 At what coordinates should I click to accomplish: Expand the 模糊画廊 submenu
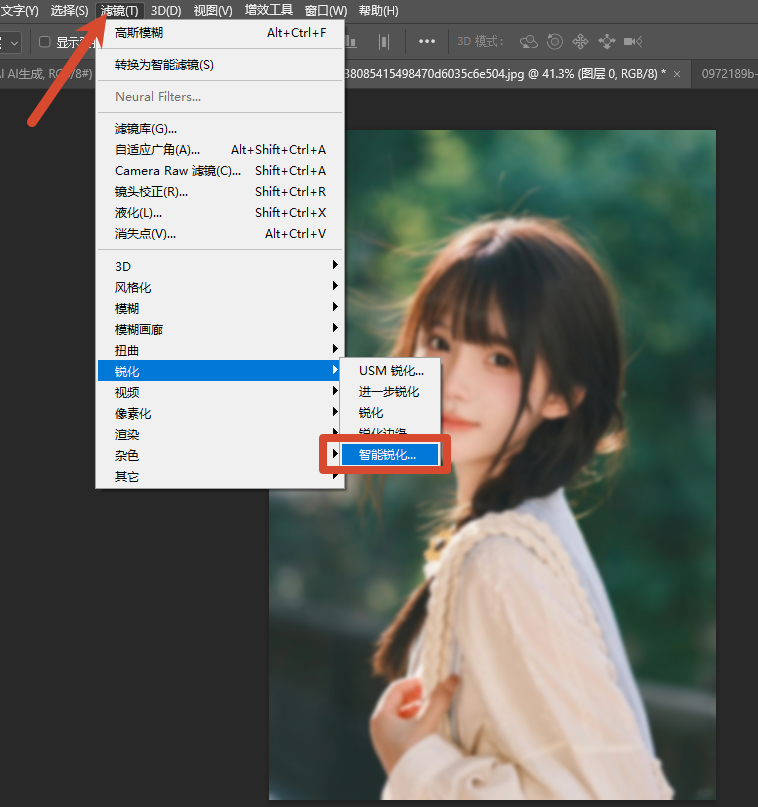coord(220,329)
